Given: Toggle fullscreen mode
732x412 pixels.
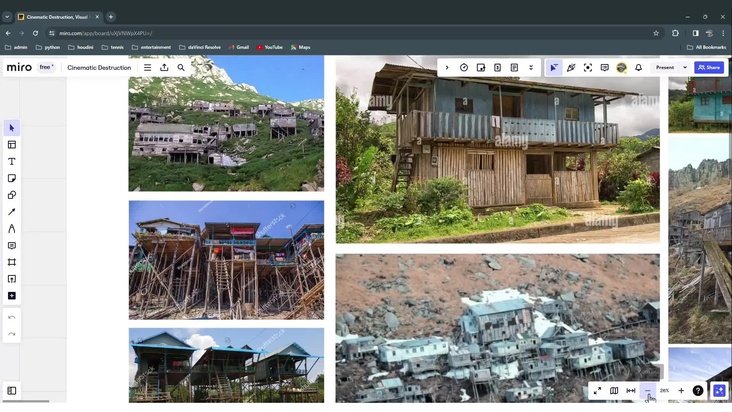Looking at the screenshot, I should 597,391.
